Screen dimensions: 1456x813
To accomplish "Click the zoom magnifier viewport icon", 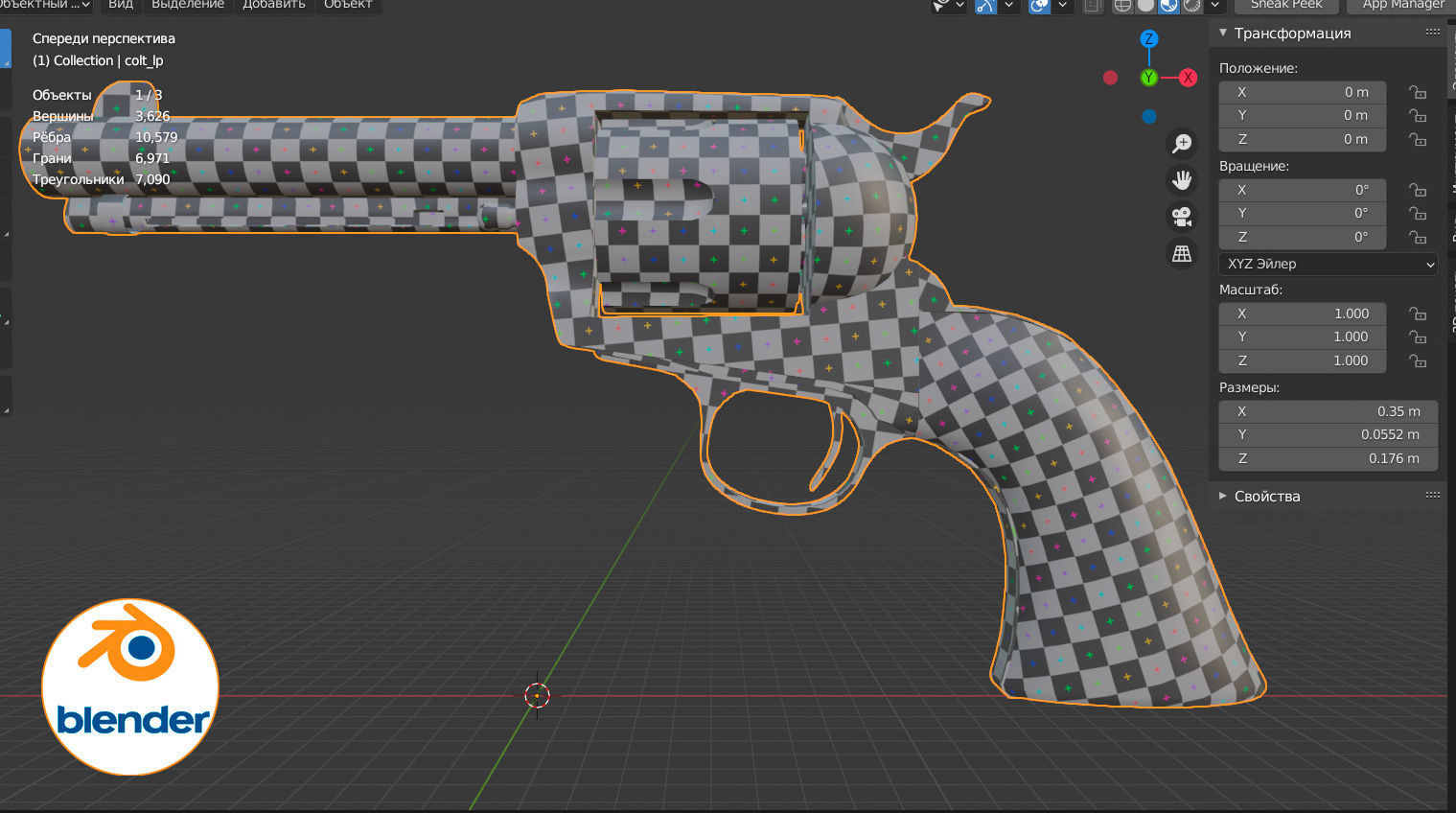I will coord(1182,144).
